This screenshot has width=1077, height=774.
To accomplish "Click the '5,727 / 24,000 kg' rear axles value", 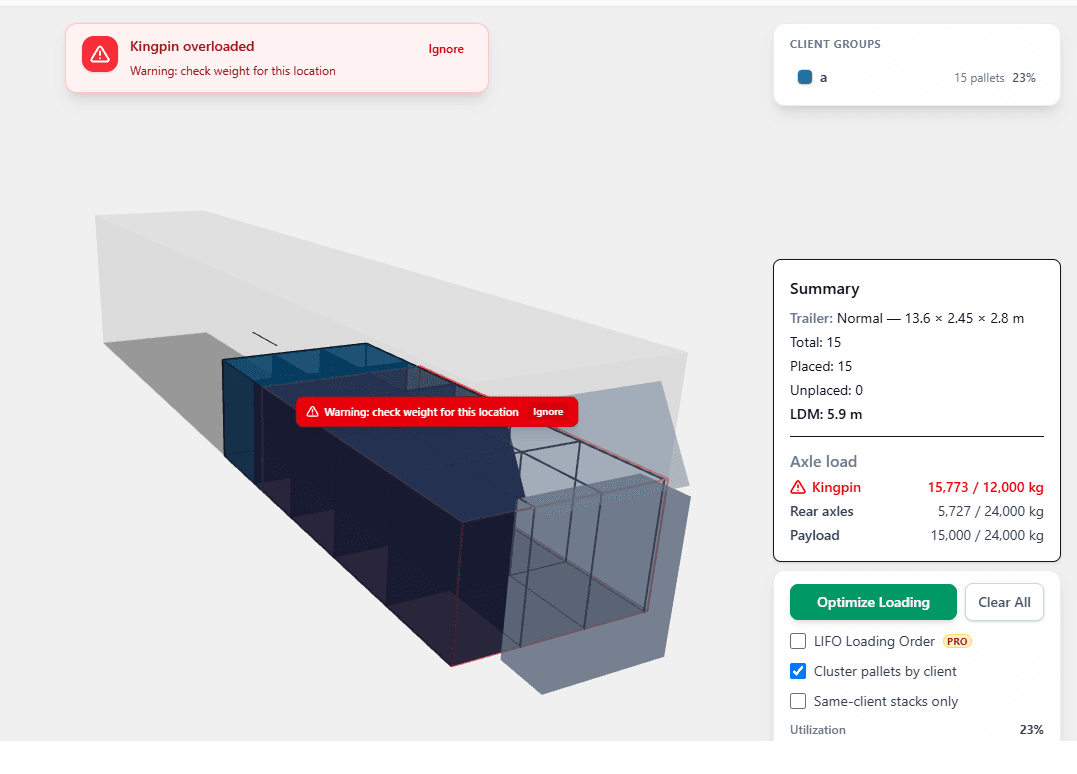I will click(x=990, y=512).
